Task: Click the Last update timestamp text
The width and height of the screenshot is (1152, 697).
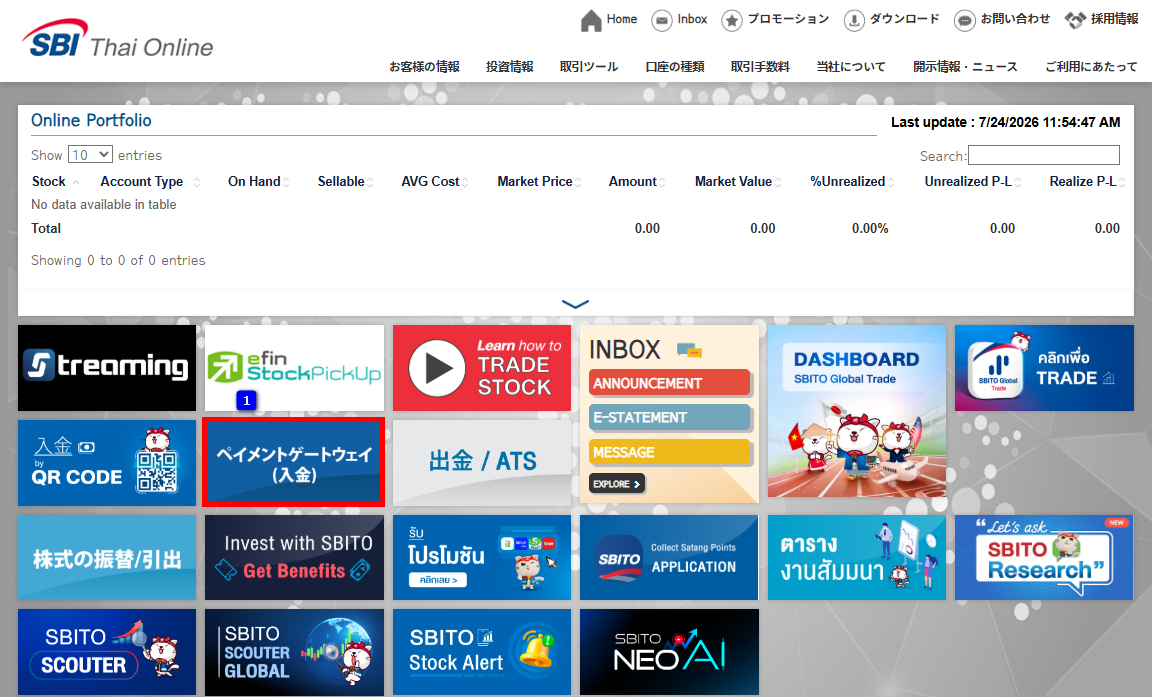Action: point(1006,122)
